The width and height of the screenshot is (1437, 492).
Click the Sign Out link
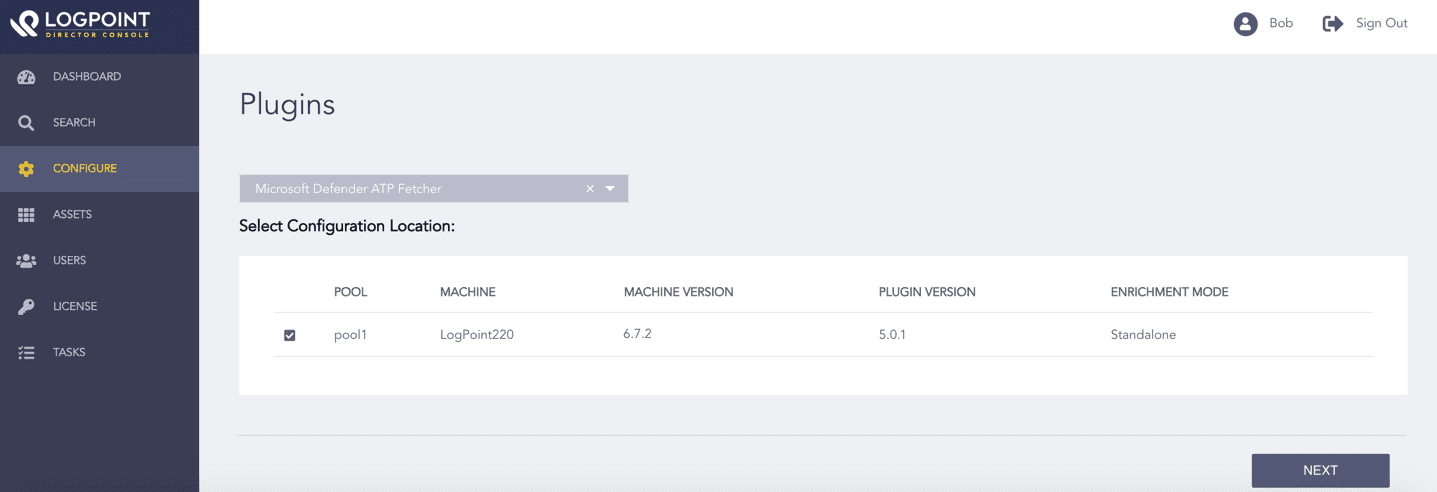coord(1381,24)
